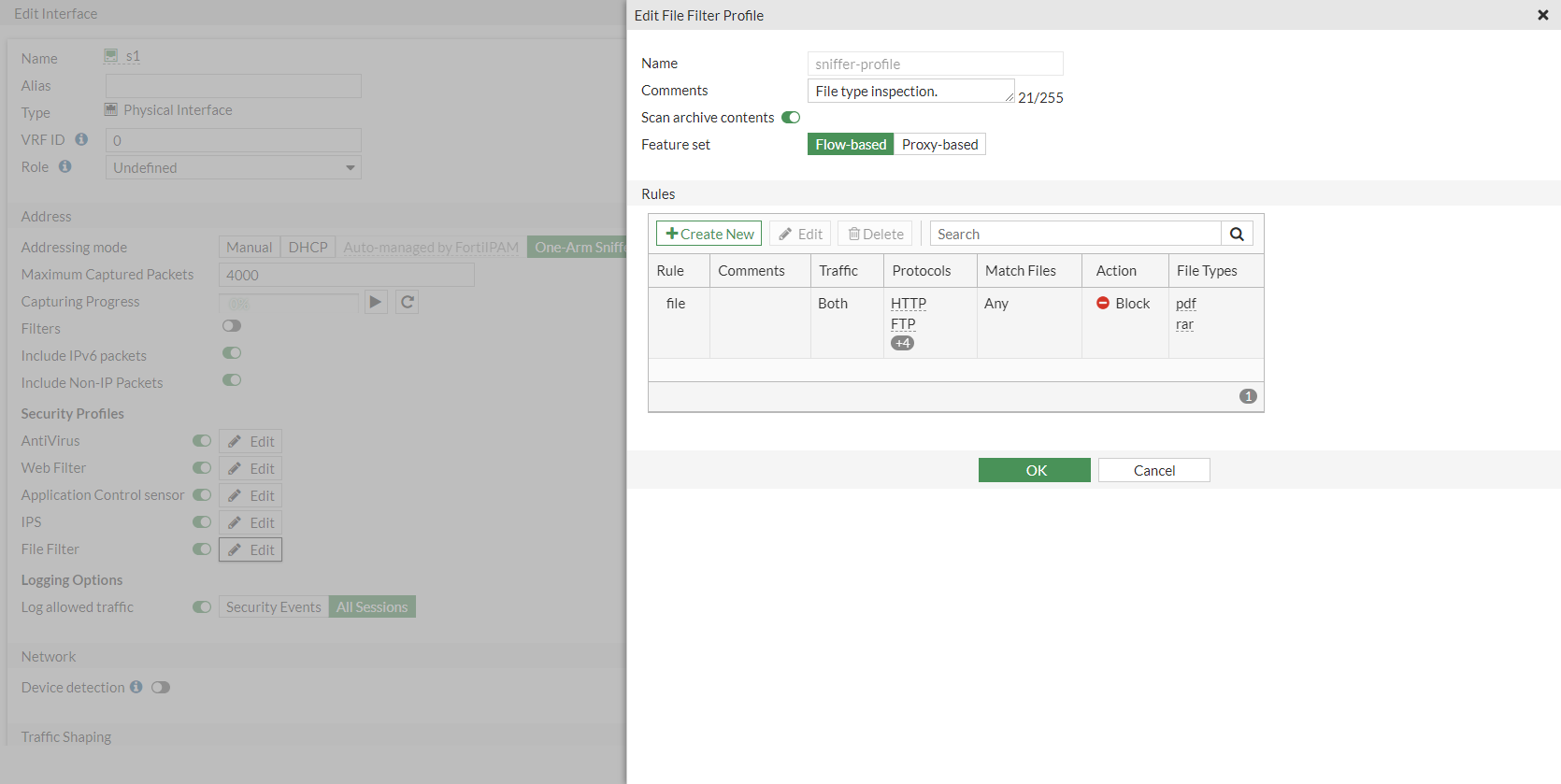The width and height of the screenshot is (1561, 784).
Task: Click Maximum Captured Packets field
Action: pos(347,275)
